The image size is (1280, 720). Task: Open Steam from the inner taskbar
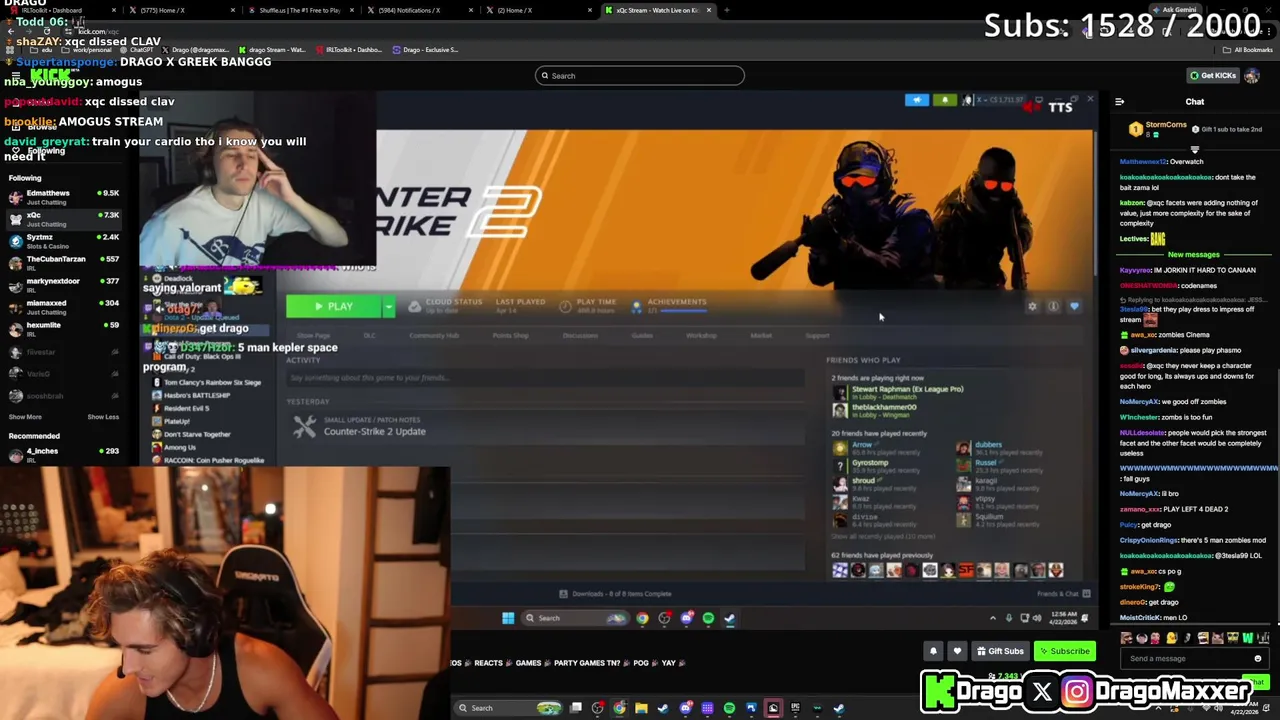(x=730, y=618)
